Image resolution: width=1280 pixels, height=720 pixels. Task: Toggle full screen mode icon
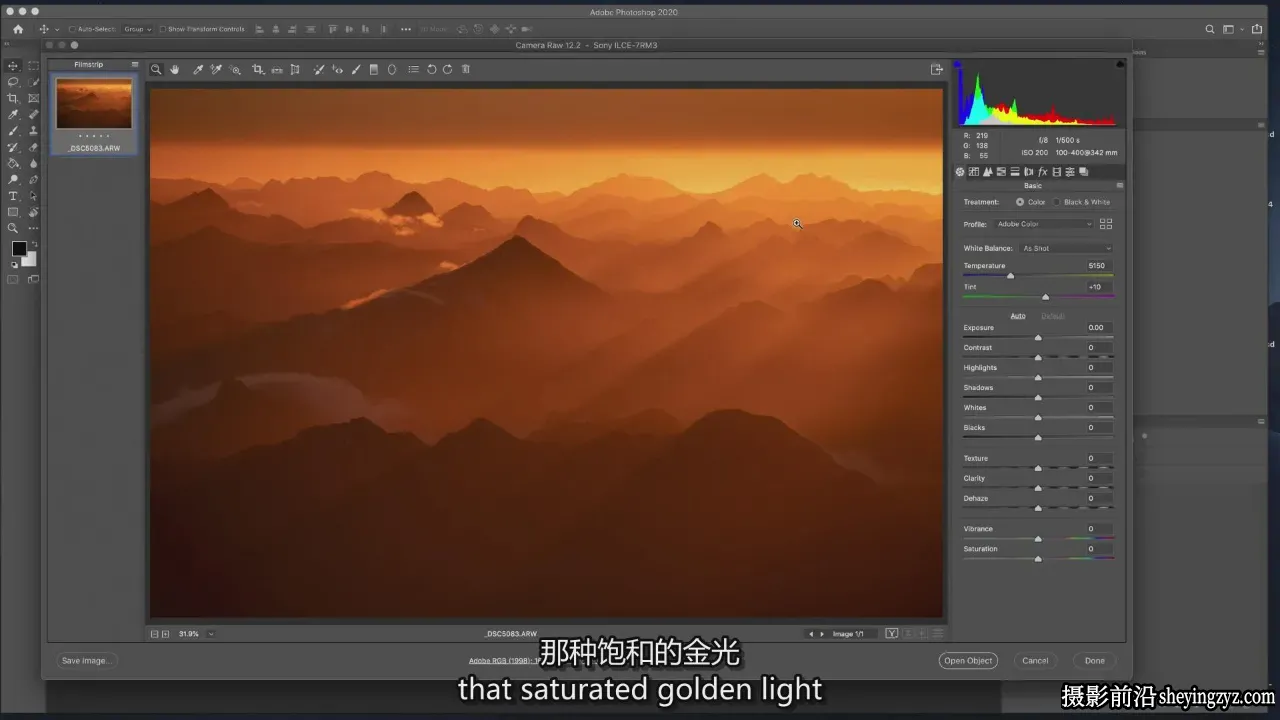point(937,69)
